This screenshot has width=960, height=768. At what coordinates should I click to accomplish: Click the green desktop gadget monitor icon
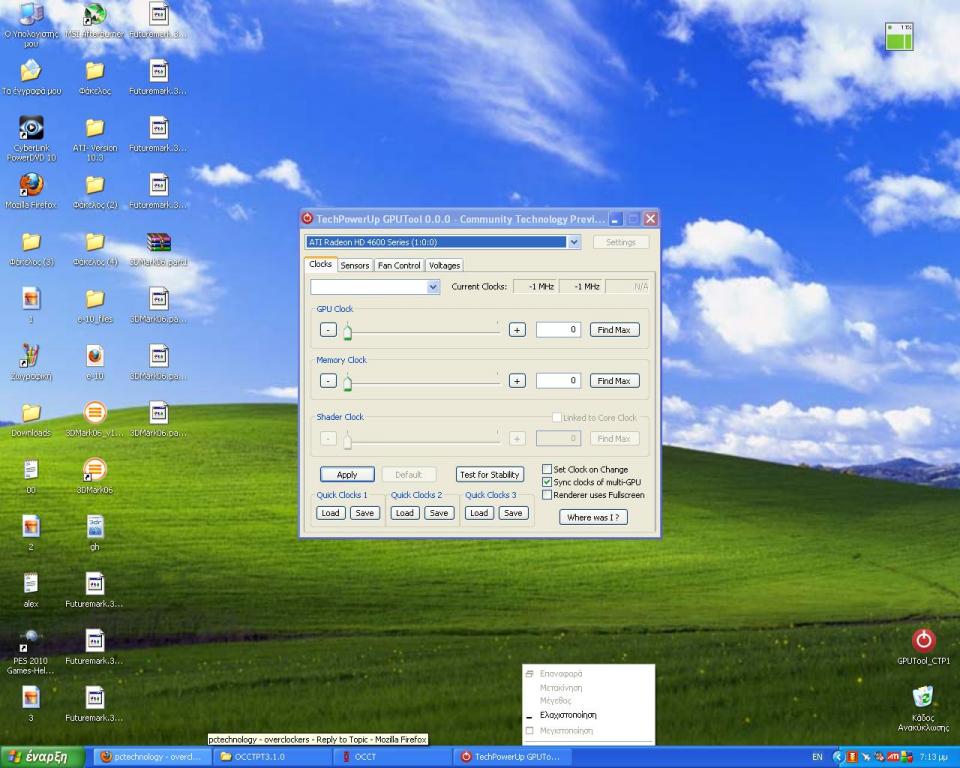[x=899, y=37]
